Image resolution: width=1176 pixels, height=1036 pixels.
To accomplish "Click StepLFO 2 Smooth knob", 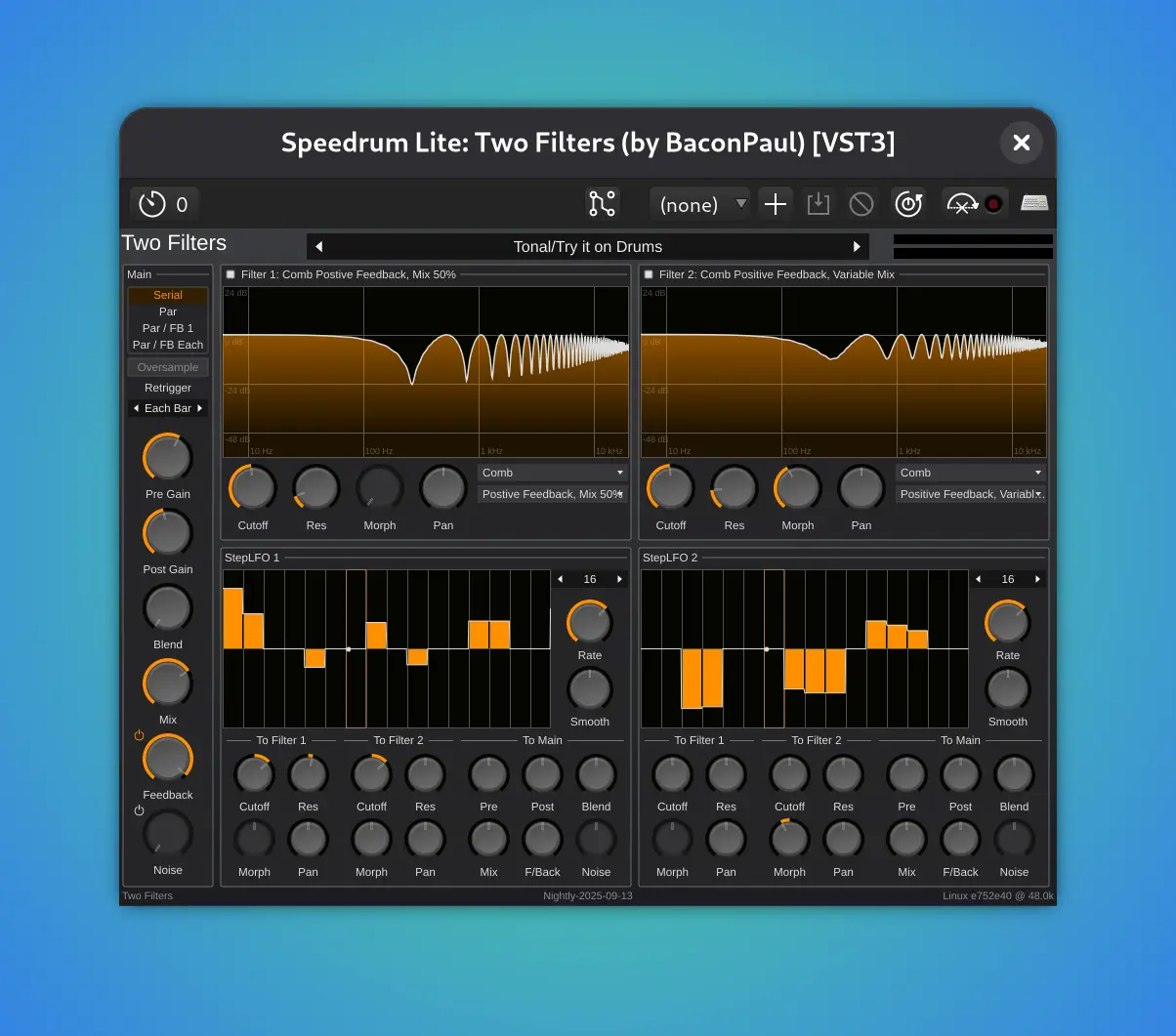I will pos(1008,688).
